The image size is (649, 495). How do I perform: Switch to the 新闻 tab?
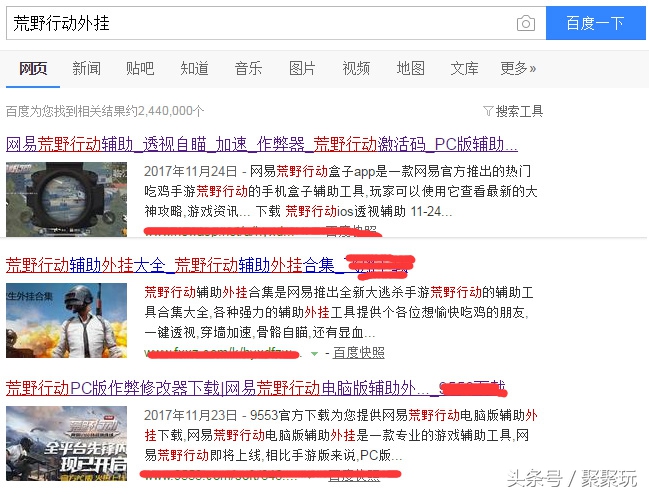pyautogui.click(x=87, y=68)
